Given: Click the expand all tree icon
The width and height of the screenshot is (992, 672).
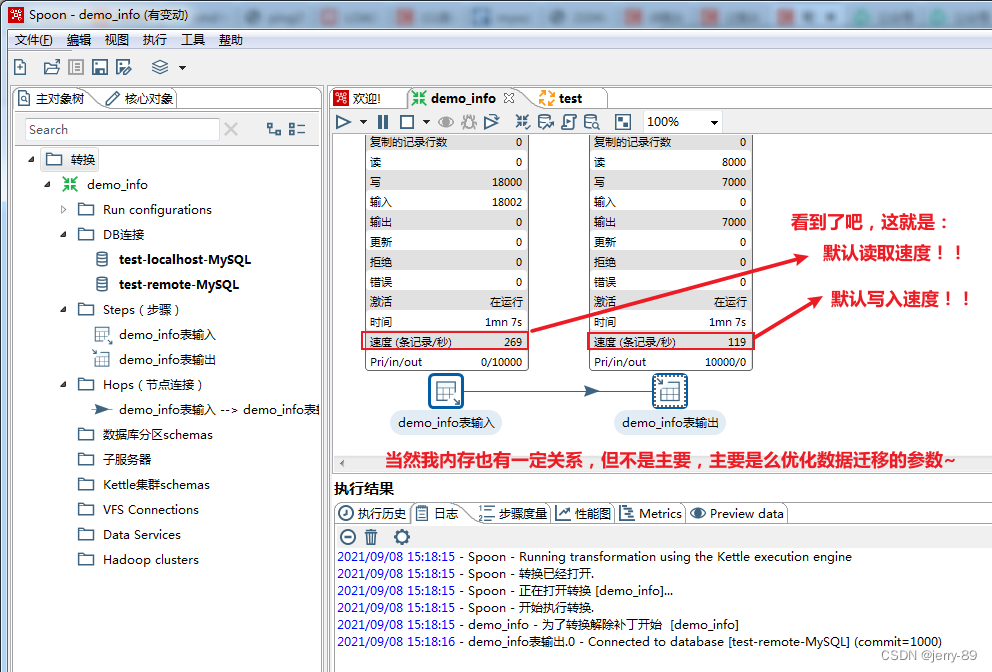Looking at the screenshot, I should (x=274, y=129).
